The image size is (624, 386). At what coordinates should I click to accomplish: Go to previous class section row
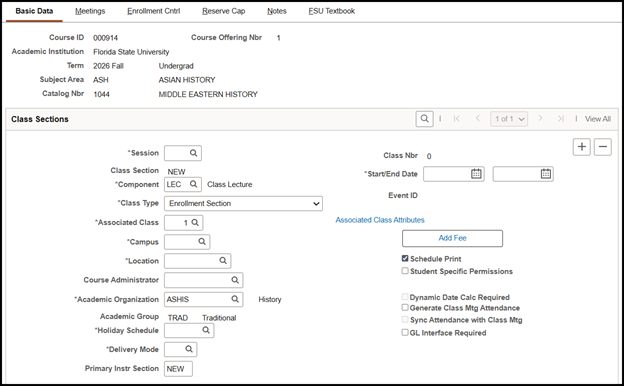tap(478, 119)
